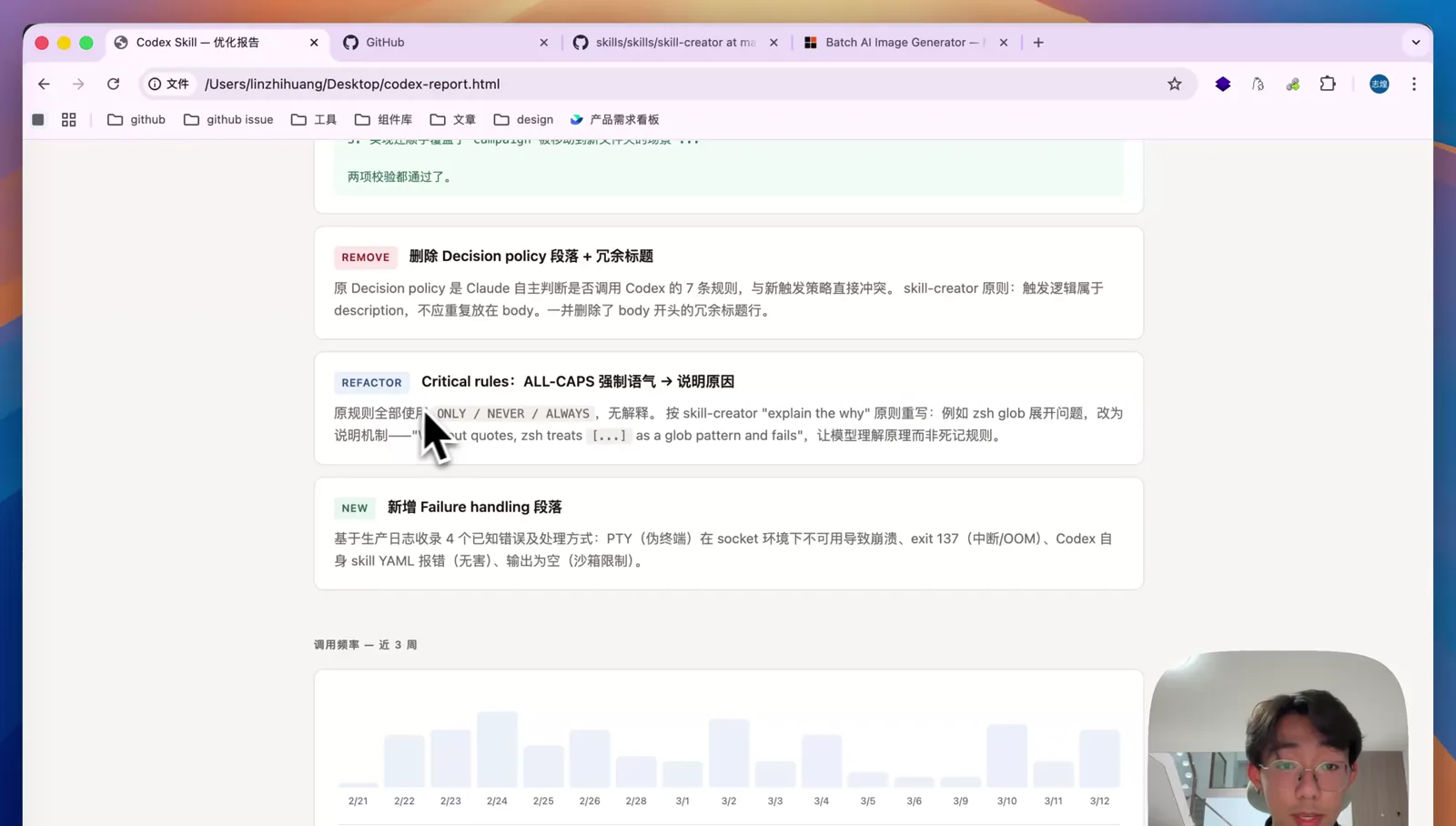The image size is (1456, 826).
Task: Click the green extension icon in the toolbar
Action: pyautogui.click(x=1292, y=84)
